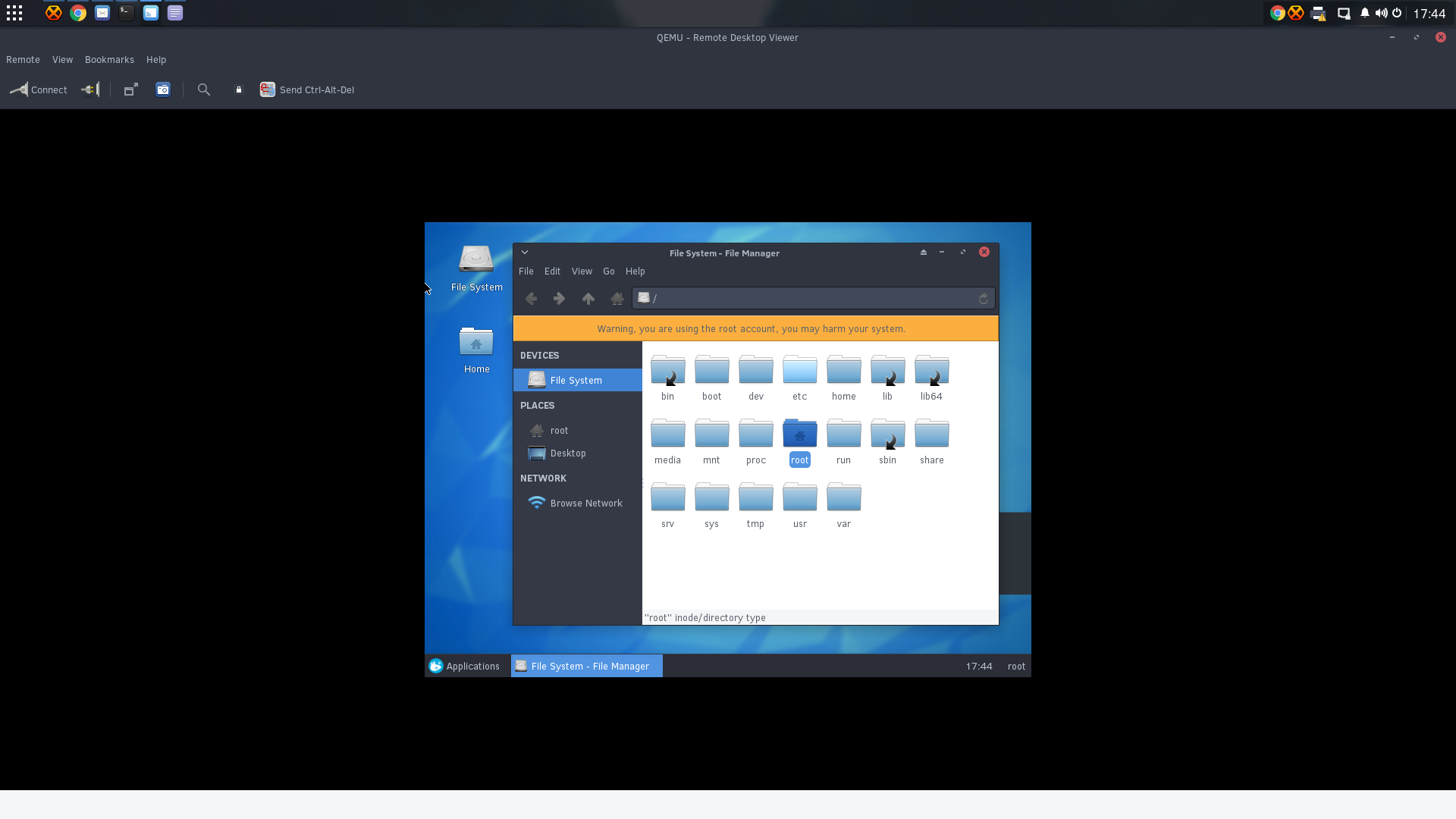Click the shade window up-arrow button
1456x819 pixels.
tap(923, 253)
